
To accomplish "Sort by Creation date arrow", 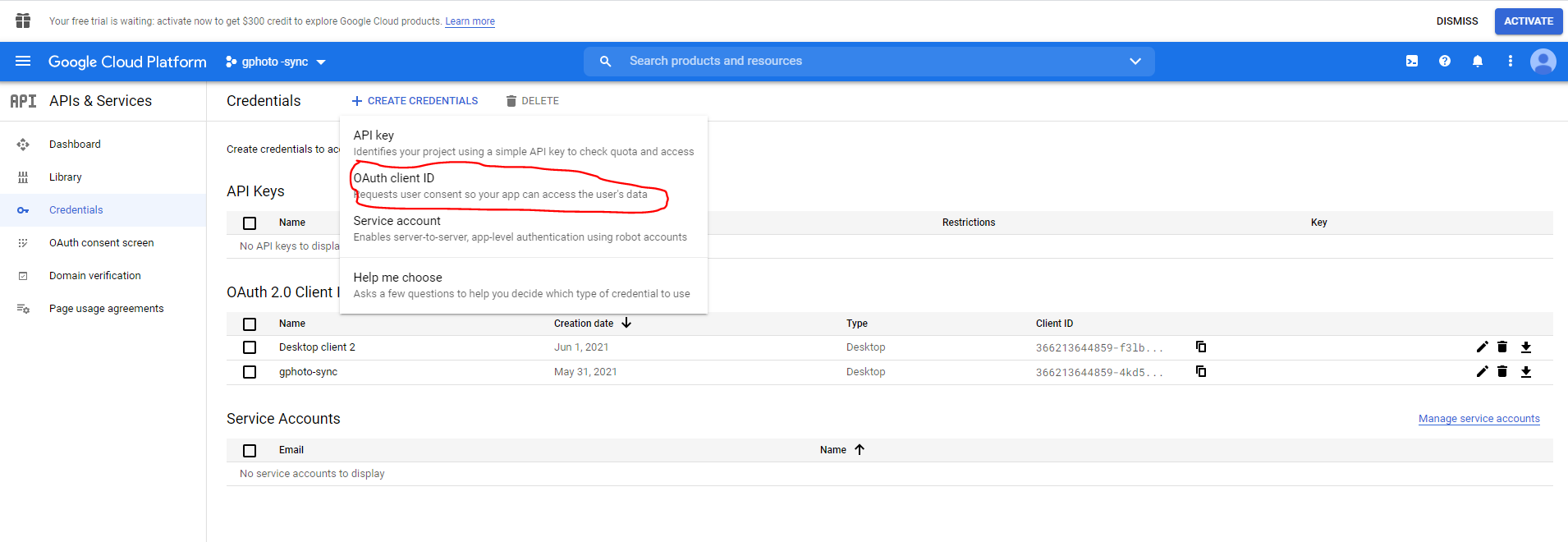I will tap(626, 324).
